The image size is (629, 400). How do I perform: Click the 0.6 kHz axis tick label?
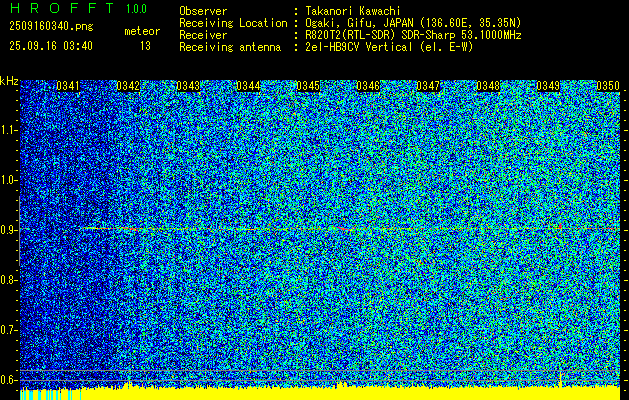[7, 380]
